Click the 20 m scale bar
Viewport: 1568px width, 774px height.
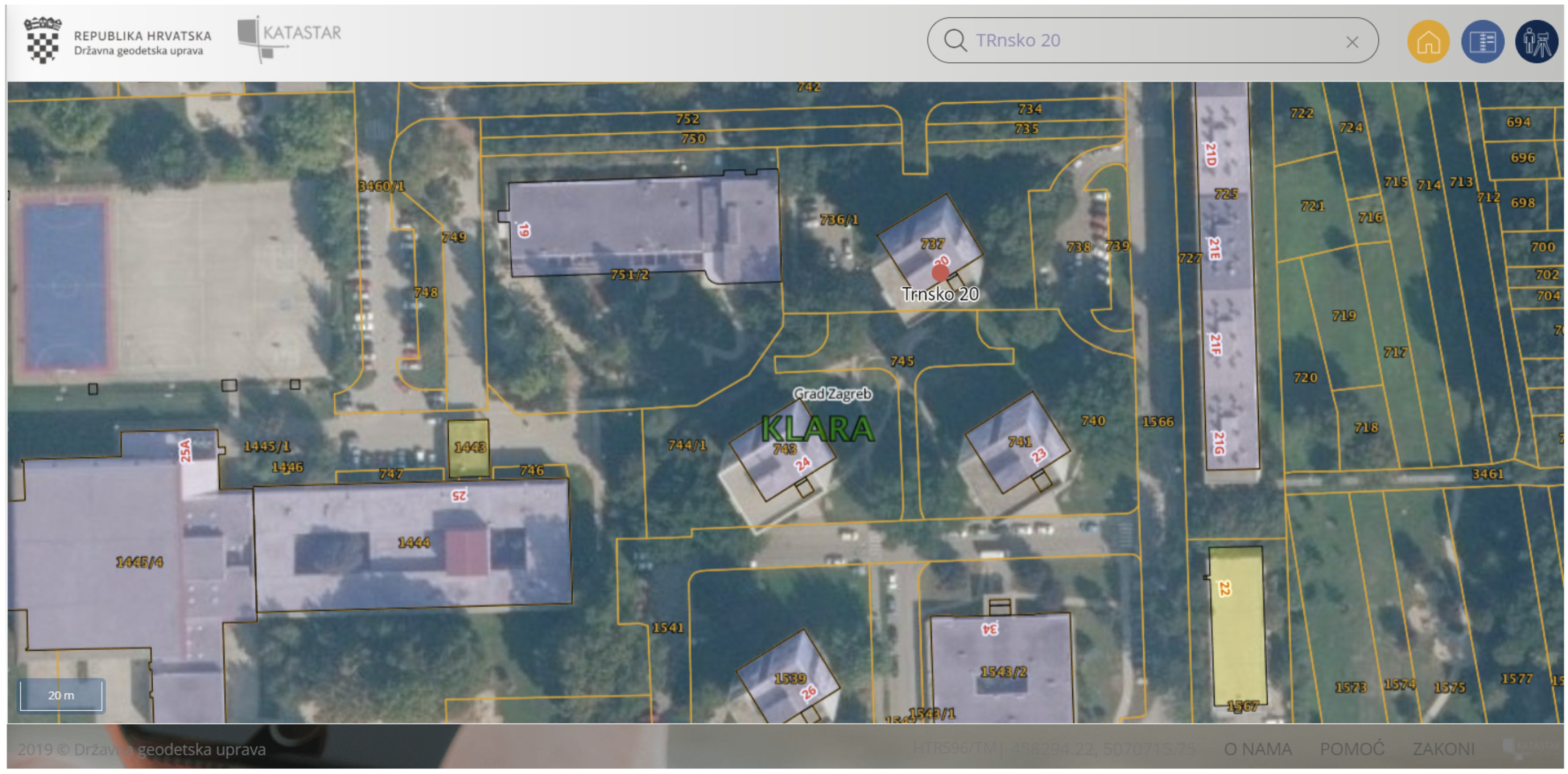(x=61, y=695)
